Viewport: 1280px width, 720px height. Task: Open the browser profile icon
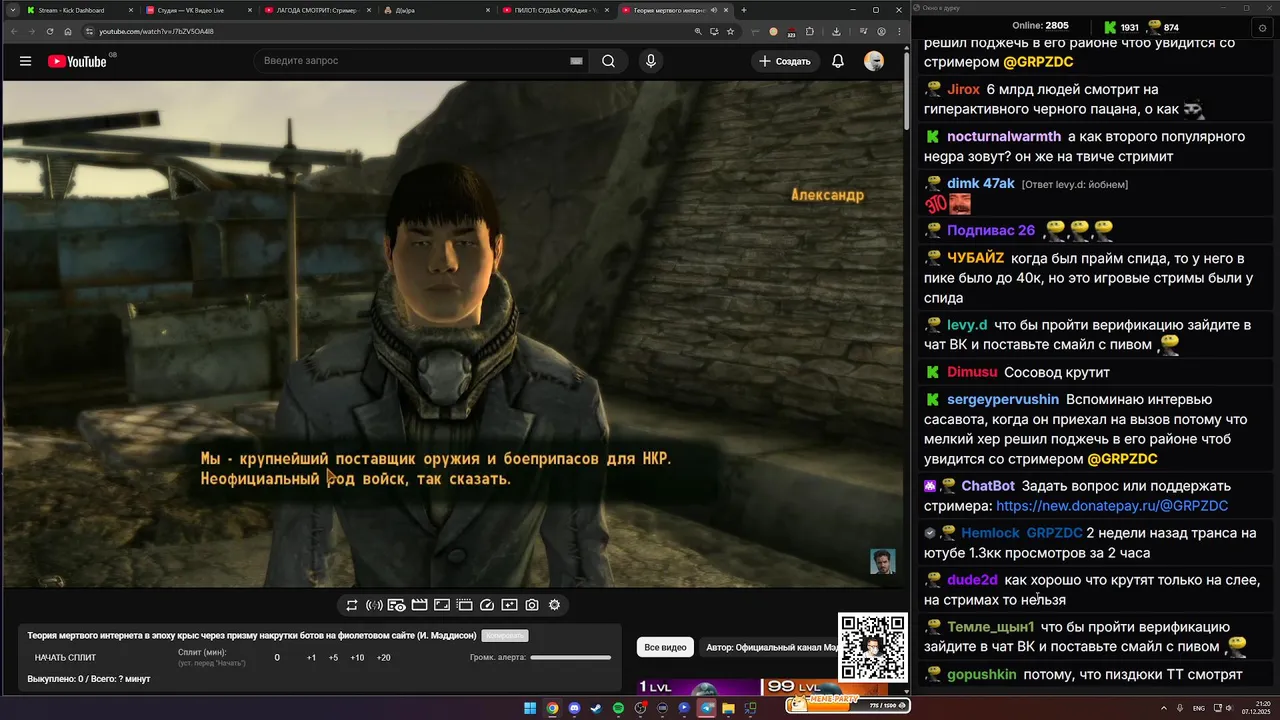tap(881, 31)
